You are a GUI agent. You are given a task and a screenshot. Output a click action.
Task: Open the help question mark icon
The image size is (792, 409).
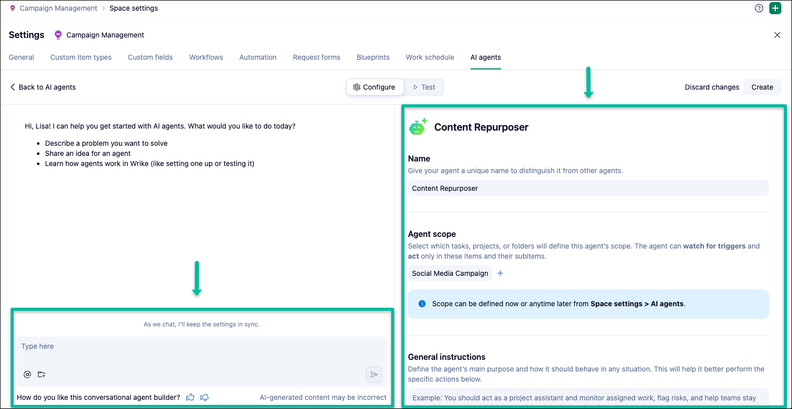(x=759, y=8)
